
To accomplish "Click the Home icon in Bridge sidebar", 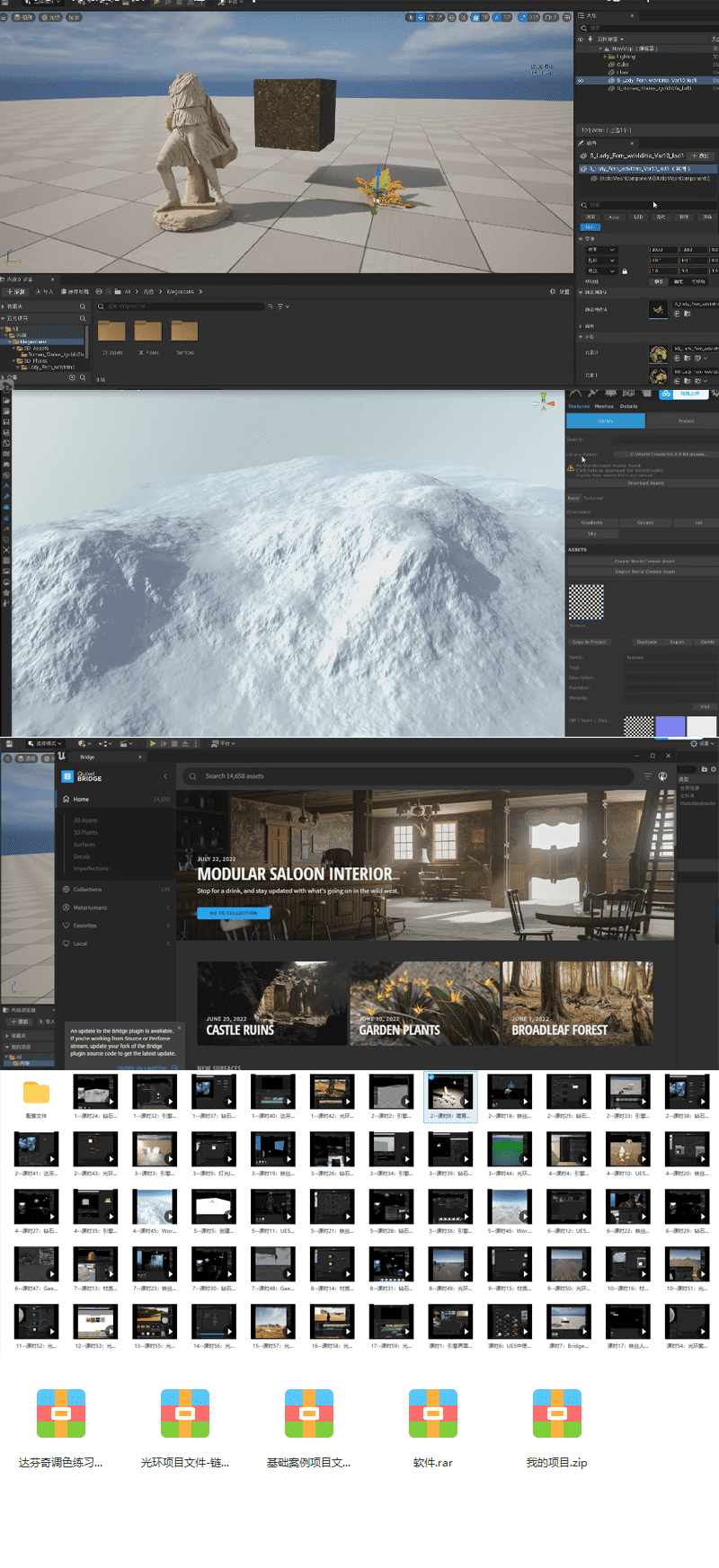I will click(x=66, y=799).
